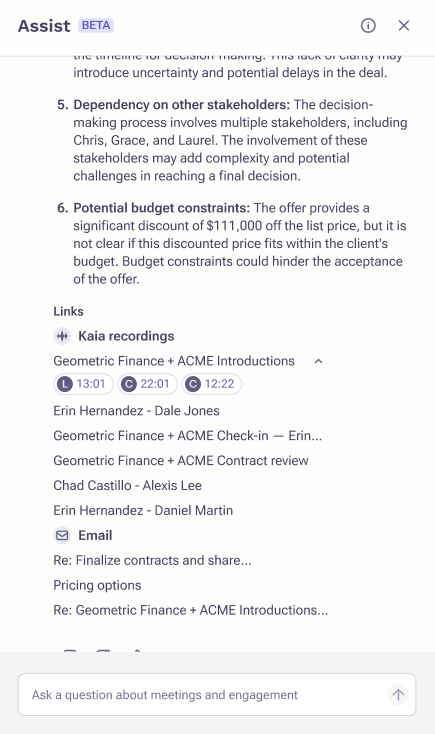Click the BETA badge next to Assist

coord(96,25)
